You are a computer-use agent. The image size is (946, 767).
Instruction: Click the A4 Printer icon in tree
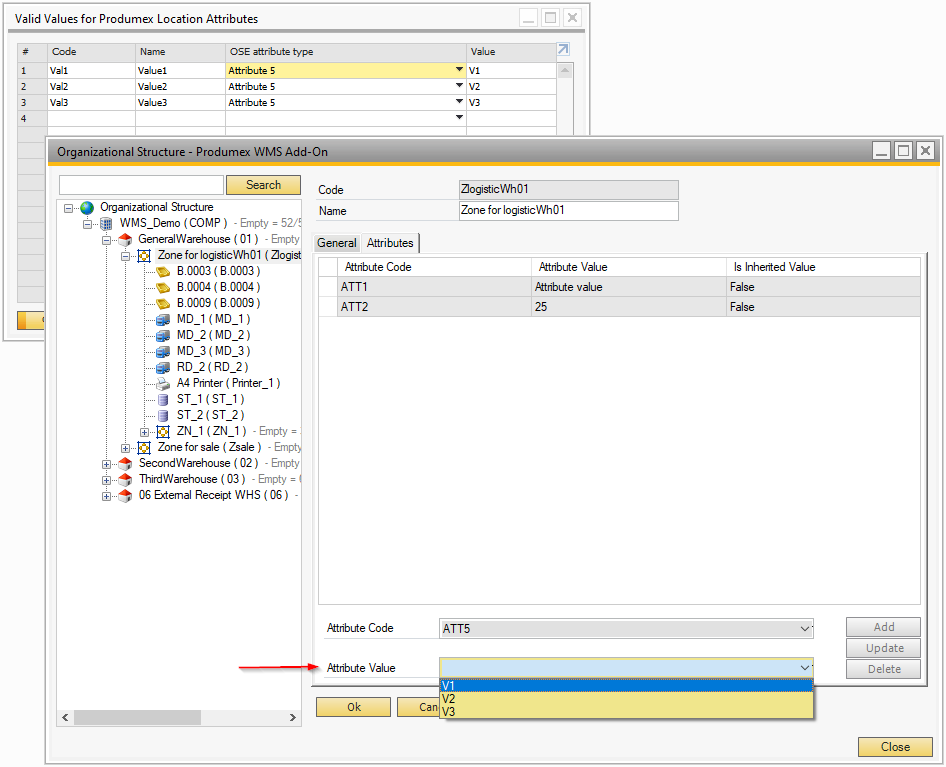[x=163, y=383]
